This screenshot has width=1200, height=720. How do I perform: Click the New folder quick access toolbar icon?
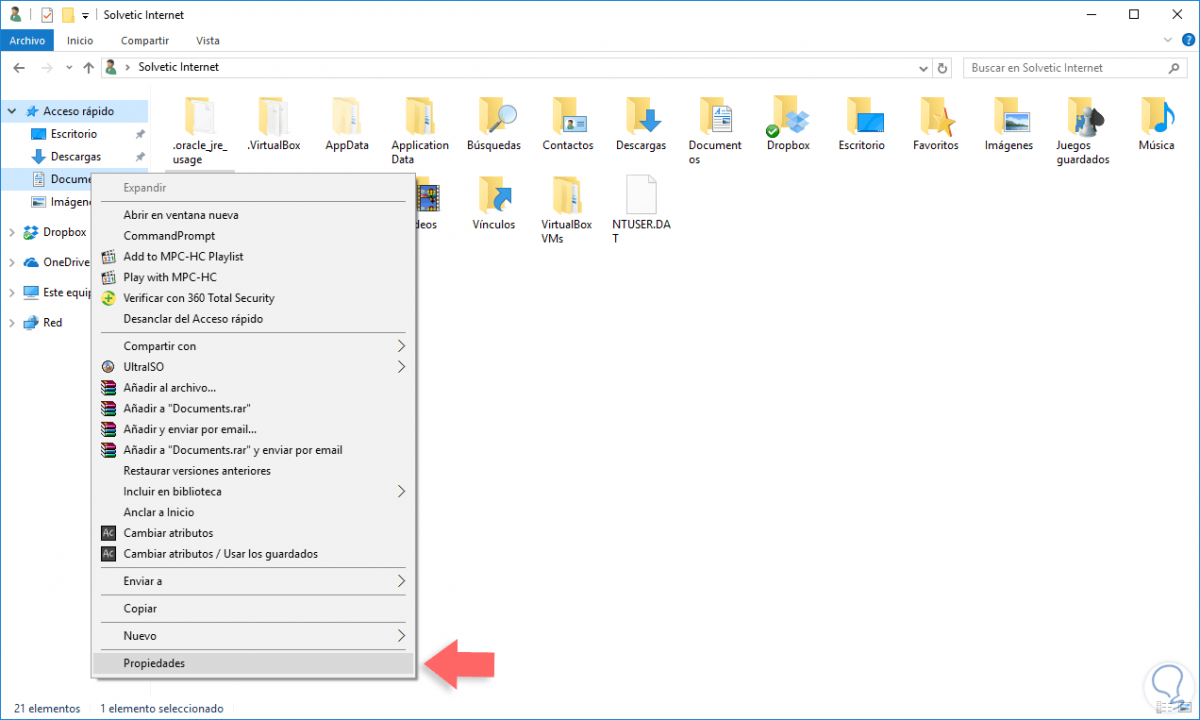click(x=68, y=15)
